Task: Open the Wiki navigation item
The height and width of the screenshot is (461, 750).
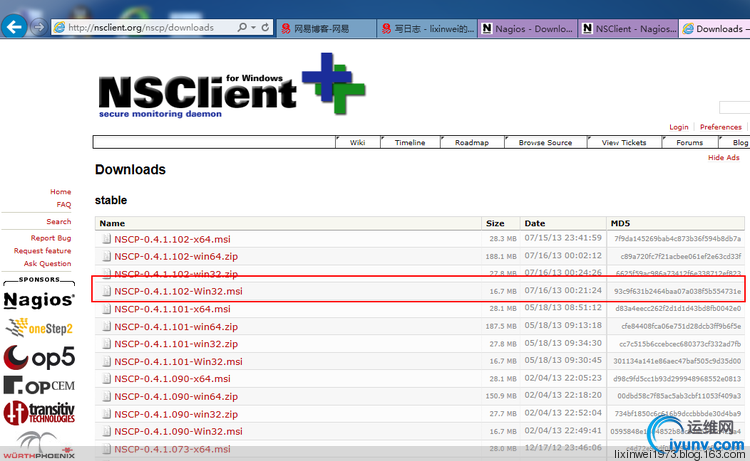Action: click(357, 142)
